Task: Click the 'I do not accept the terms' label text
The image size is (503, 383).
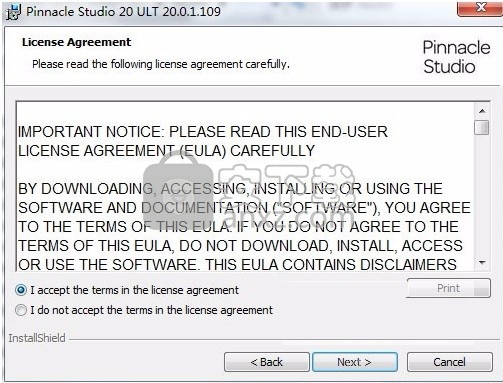Action: pos(151,310)
